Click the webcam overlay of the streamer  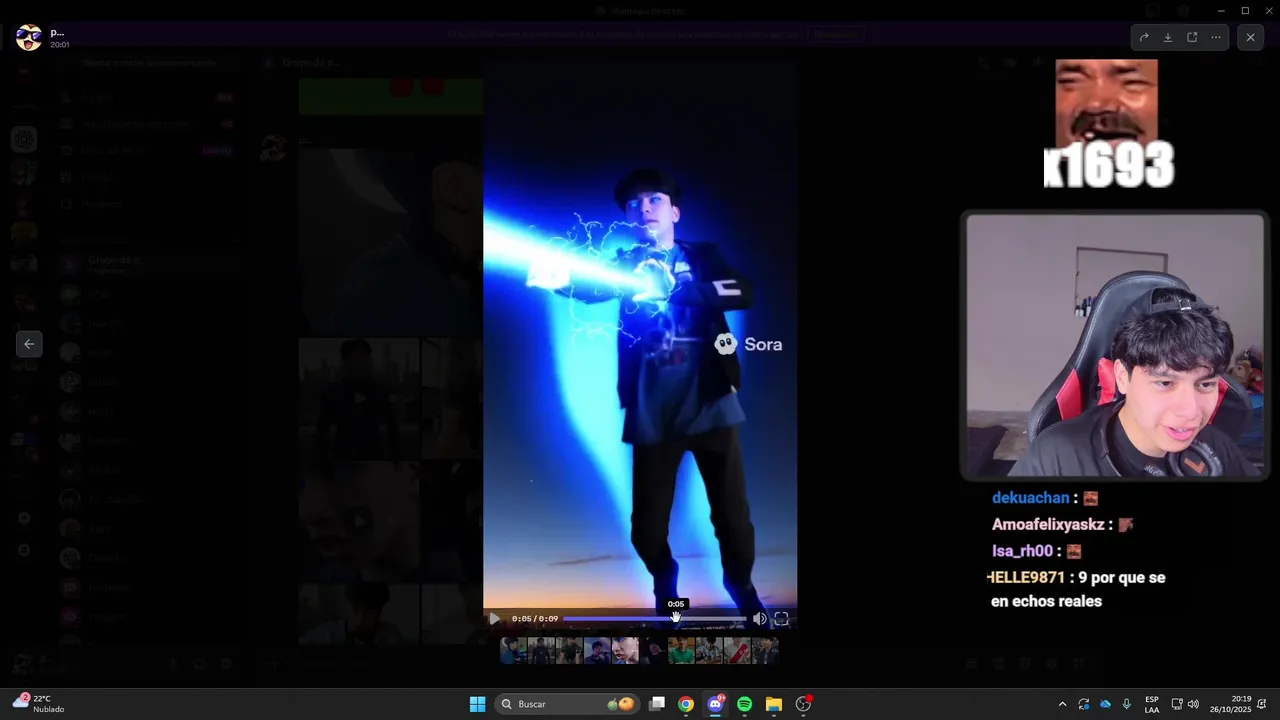click(x=1115, y=346)
